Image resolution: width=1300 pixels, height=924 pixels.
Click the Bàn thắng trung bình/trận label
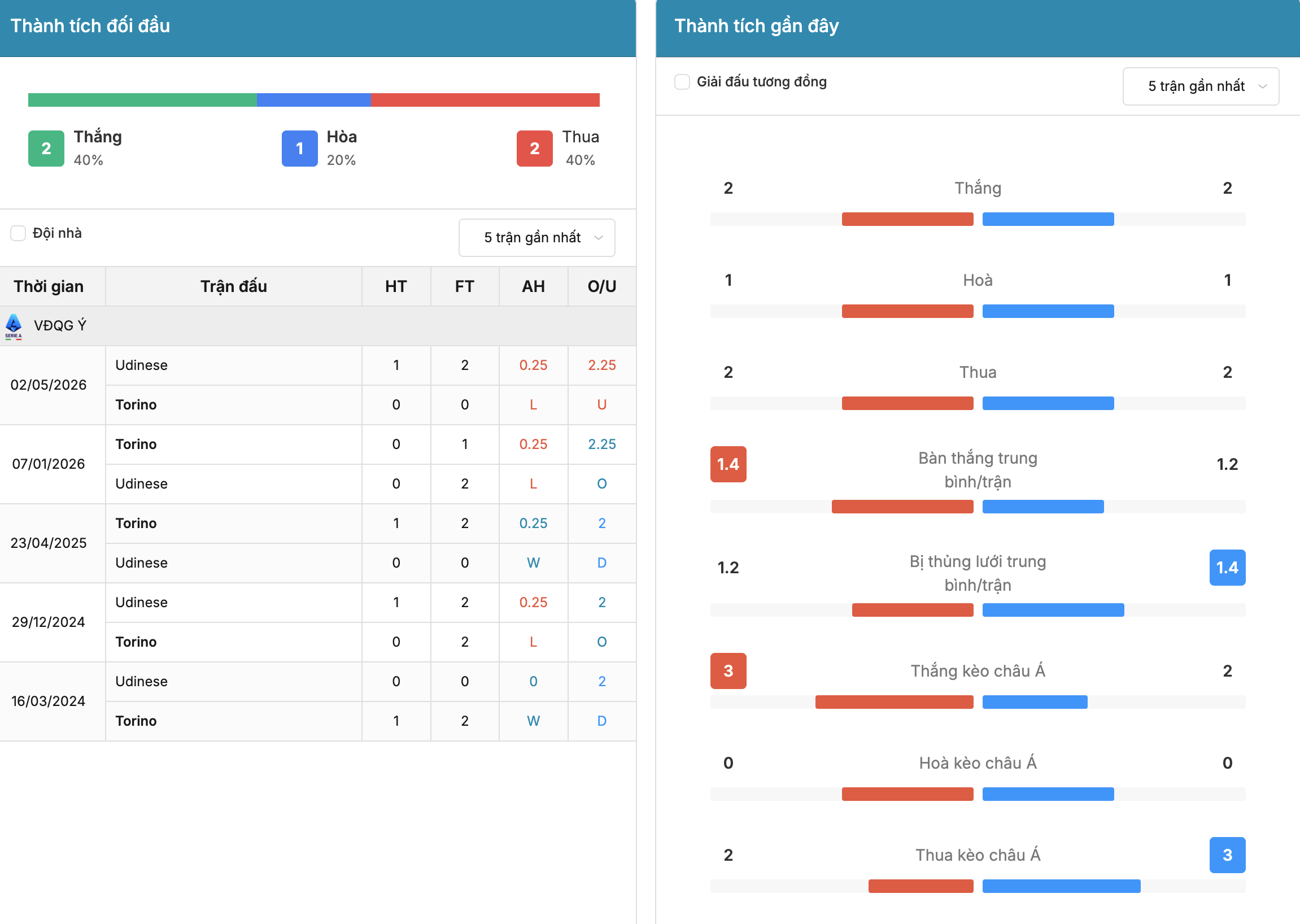(978, 470)
